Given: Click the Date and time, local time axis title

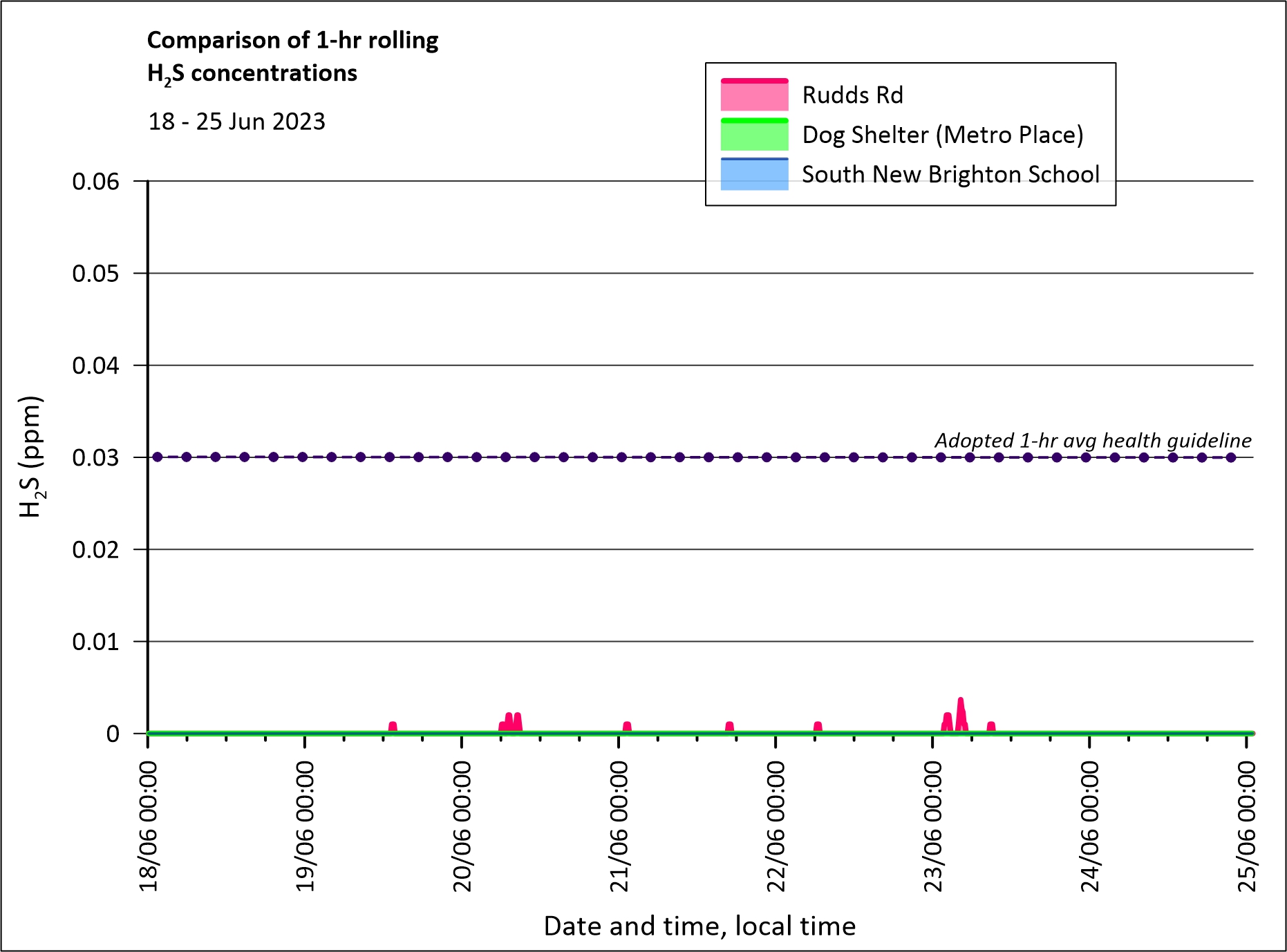Looking at the screenshot, I should coord(699,926).
